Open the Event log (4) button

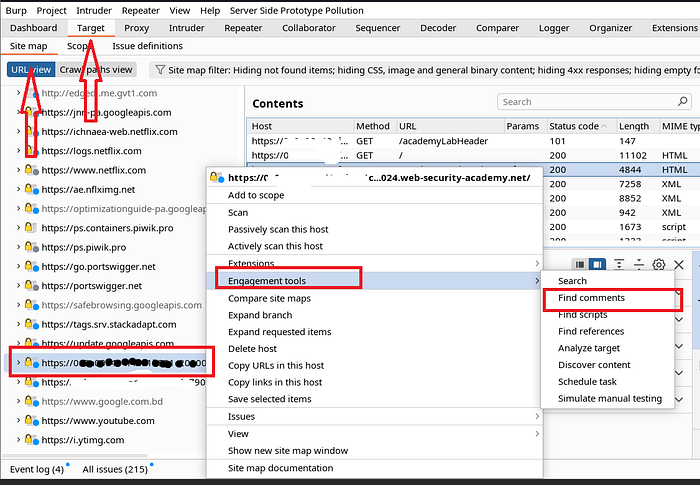[37, 469]
